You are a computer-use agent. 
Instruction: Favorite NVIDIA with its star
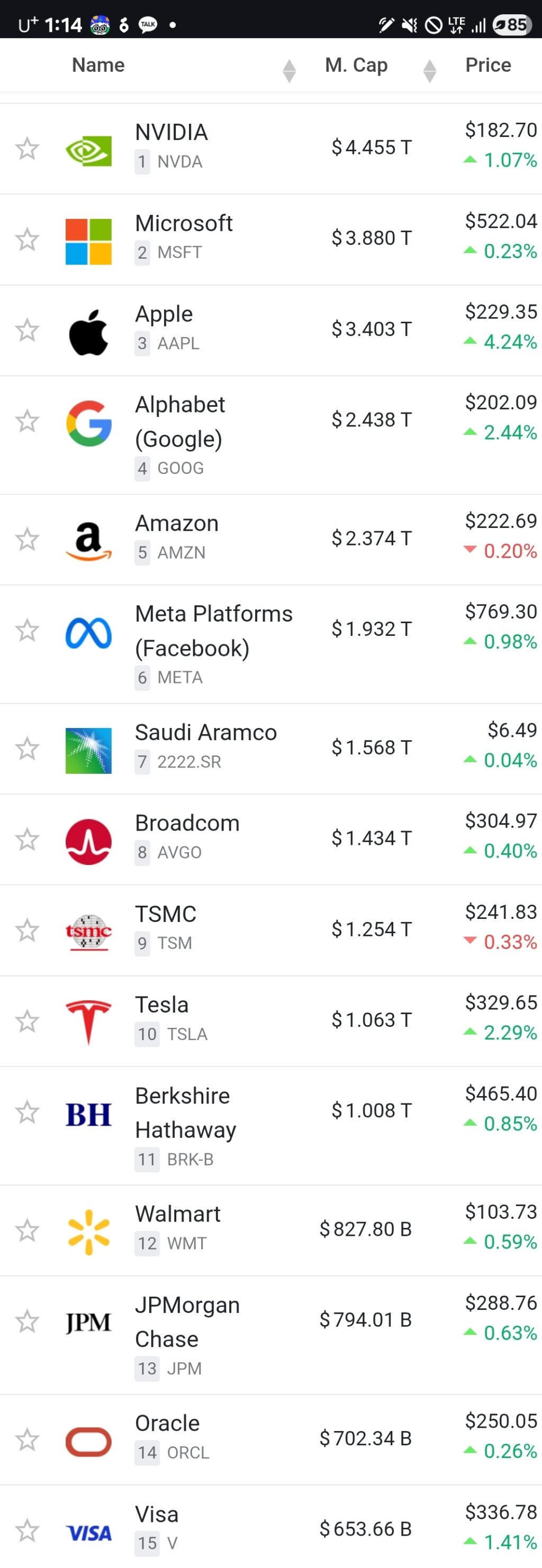pyautogui.click(x=28, y=149)
